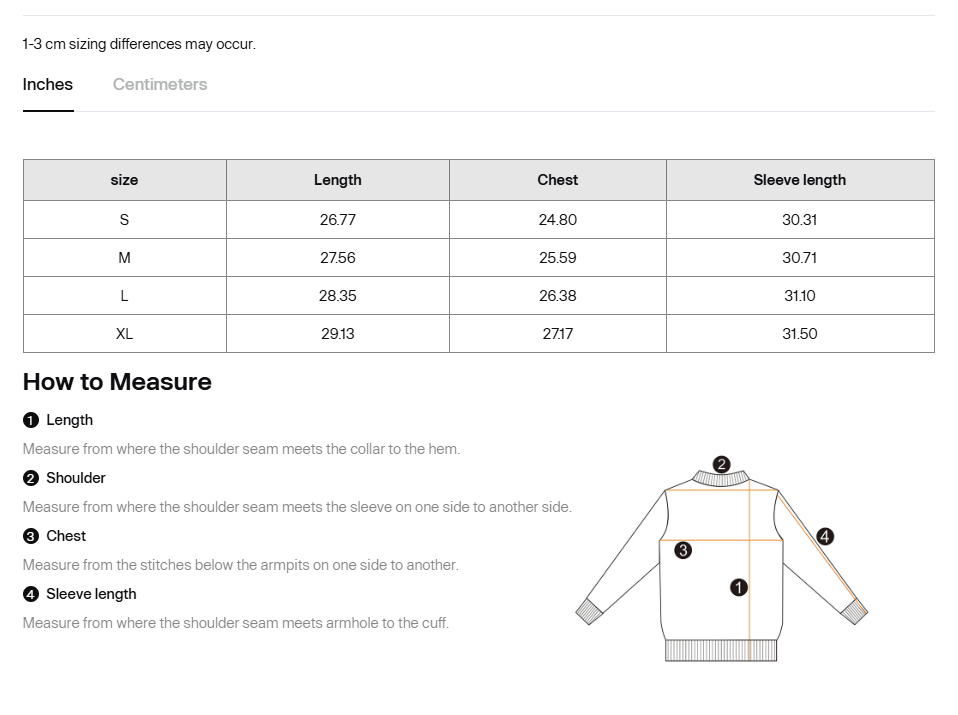The image size is (958, 715).
Task: Click the sweater measurement diagram hem
Action: tap(721, 650)
